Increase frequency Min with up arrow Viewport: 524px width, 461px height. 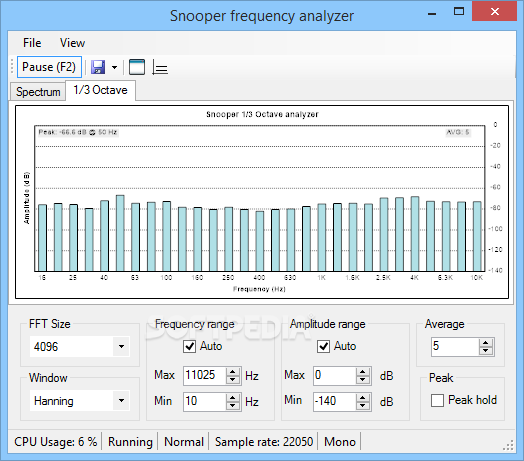233,397
